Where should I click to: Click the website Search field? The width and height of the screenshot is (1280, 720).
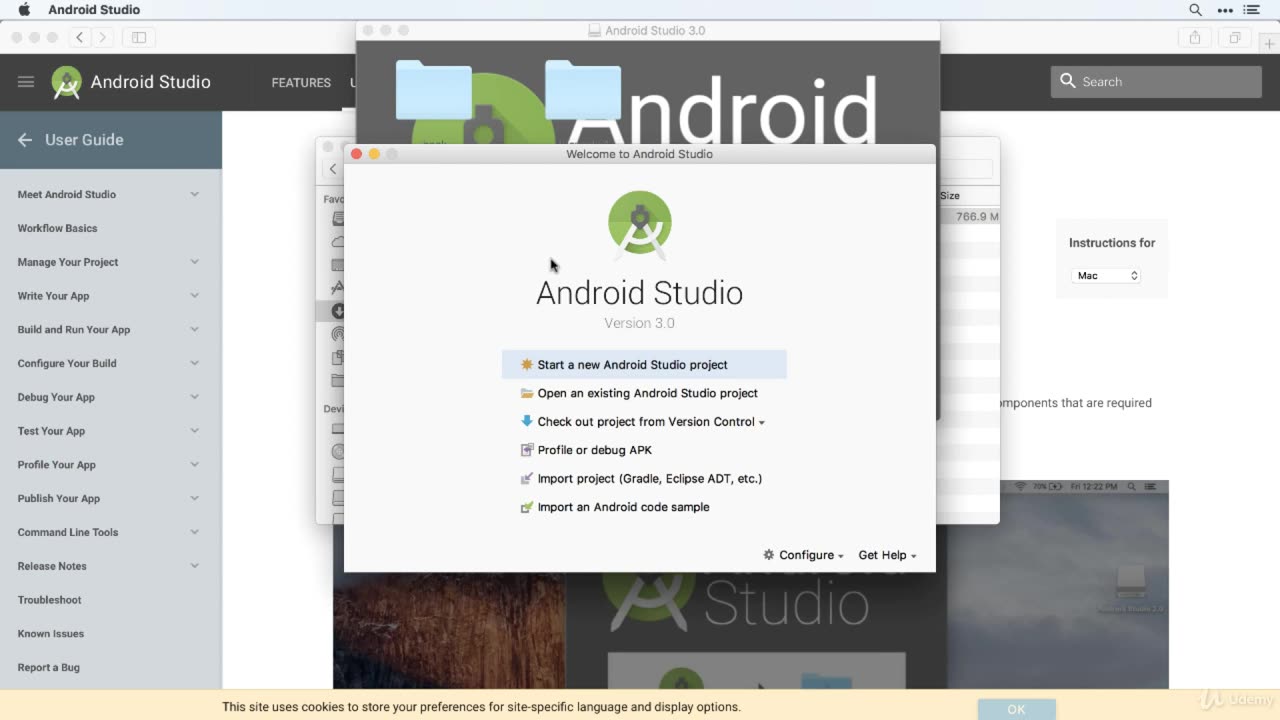pos(1156,82)
